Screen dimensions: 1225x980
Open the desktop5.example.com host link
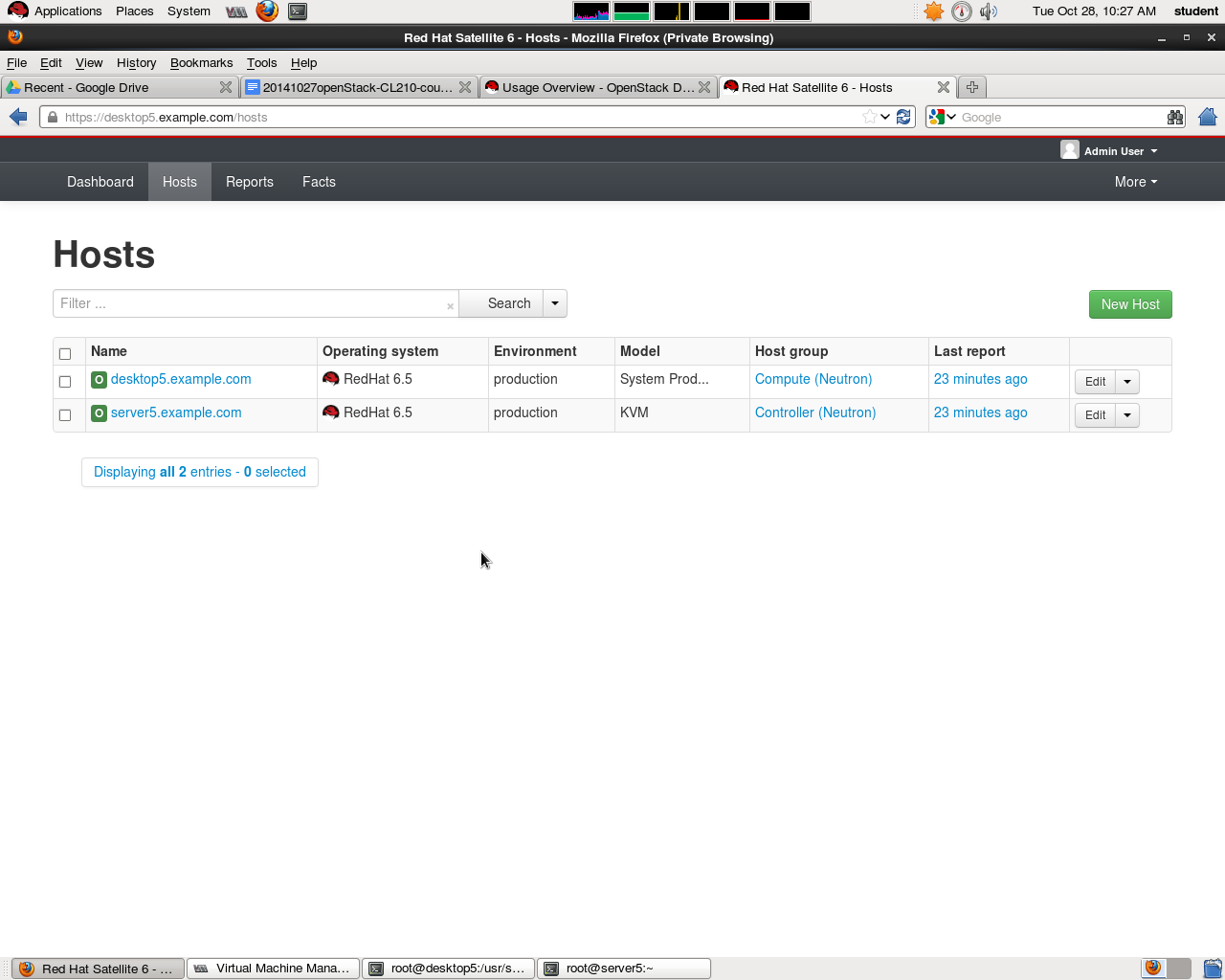click(181, 379)
